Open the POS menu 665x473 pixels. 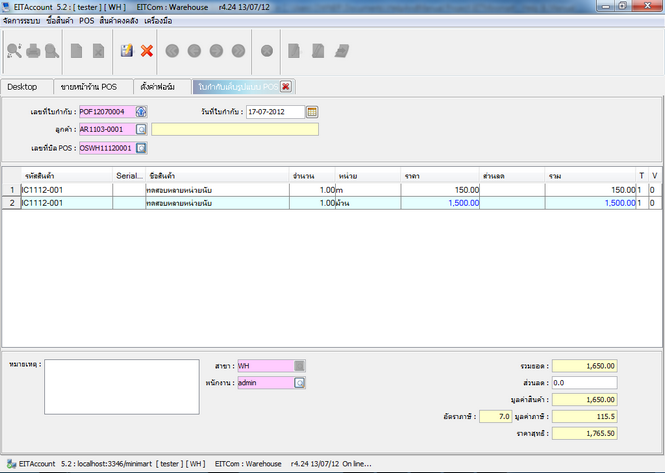tap(87, 20)
